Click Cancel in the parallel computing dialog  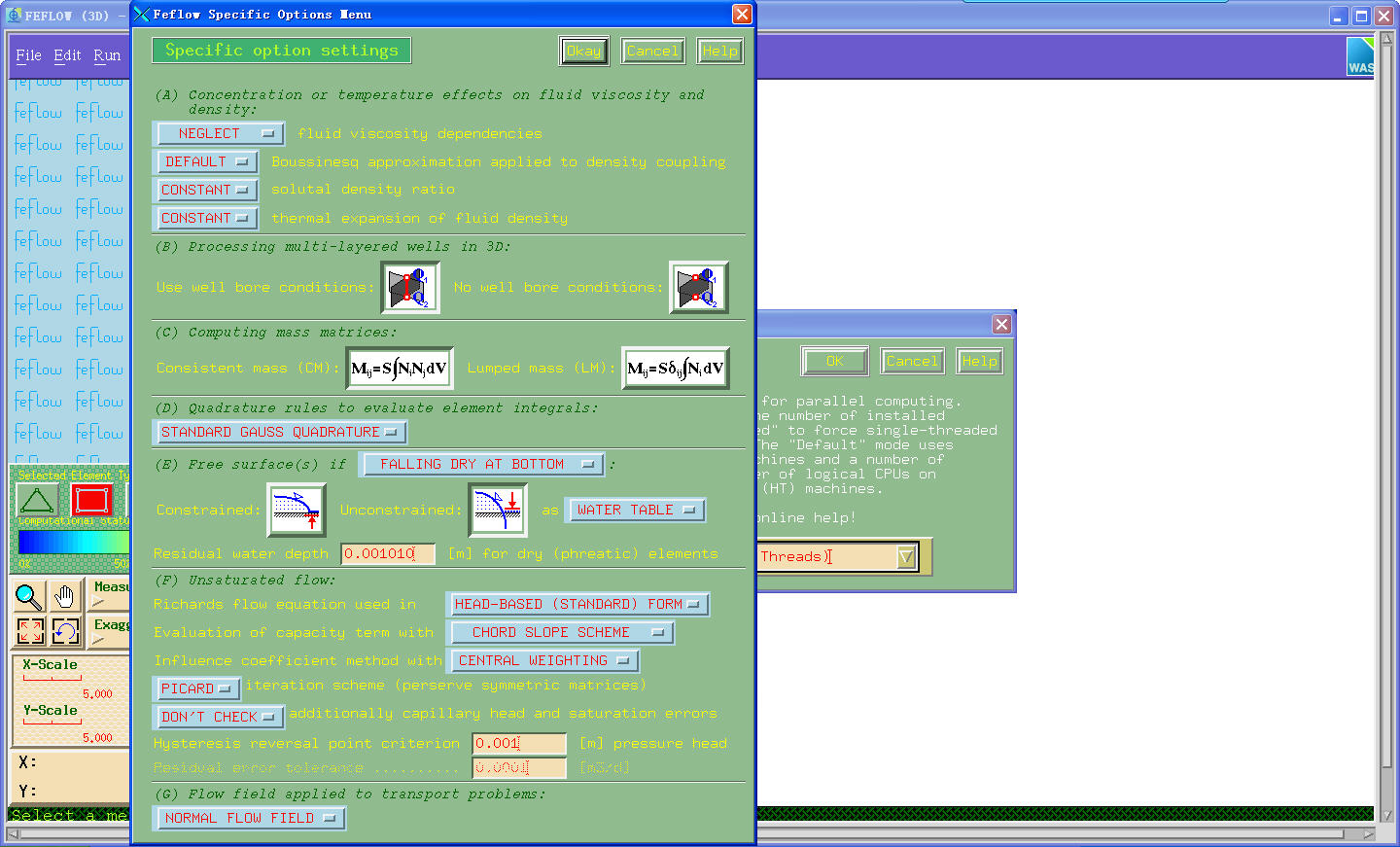click(912, 361)
